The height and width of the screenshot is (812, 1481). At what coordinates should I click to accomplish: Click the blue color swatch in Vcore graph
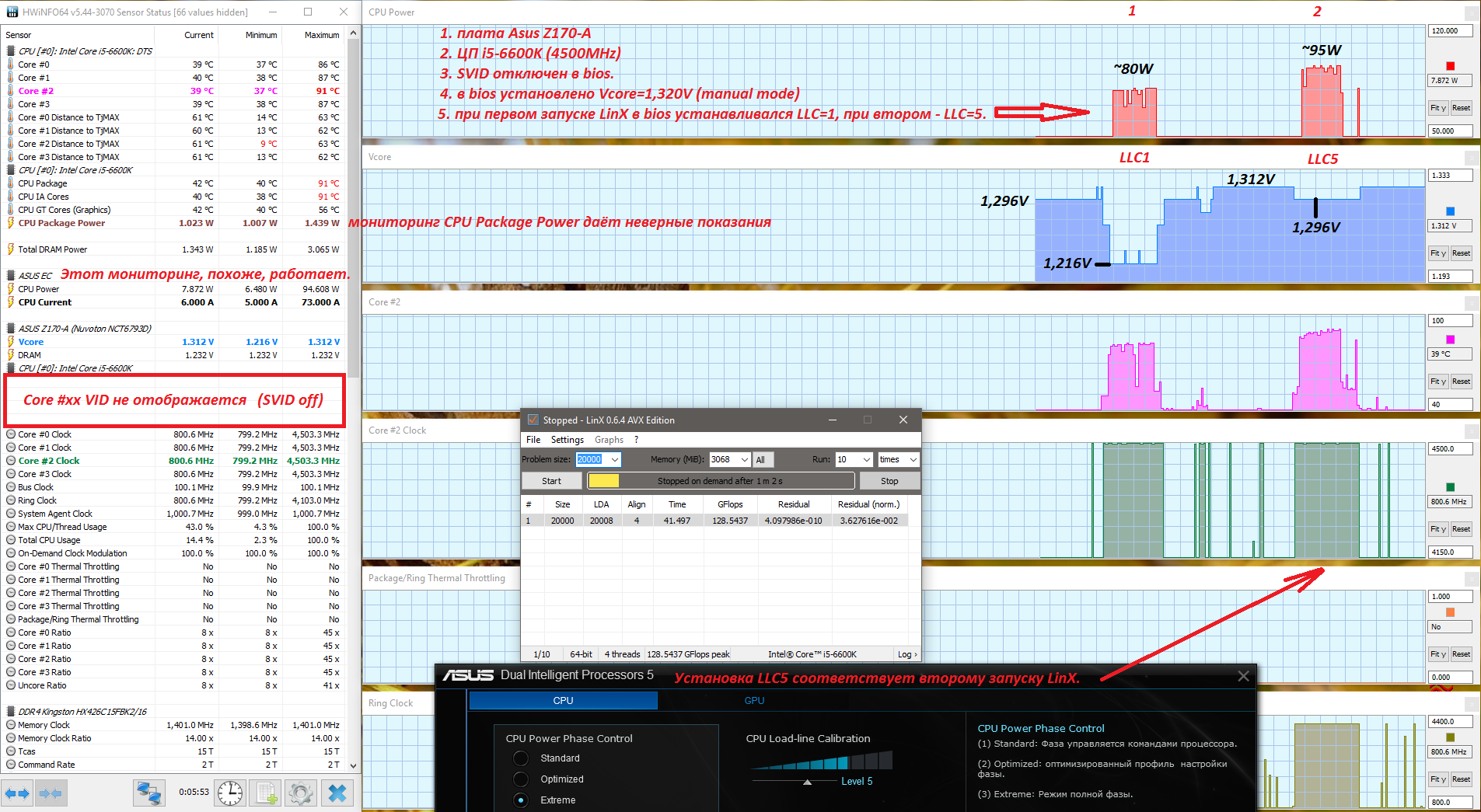(1450, 211)
